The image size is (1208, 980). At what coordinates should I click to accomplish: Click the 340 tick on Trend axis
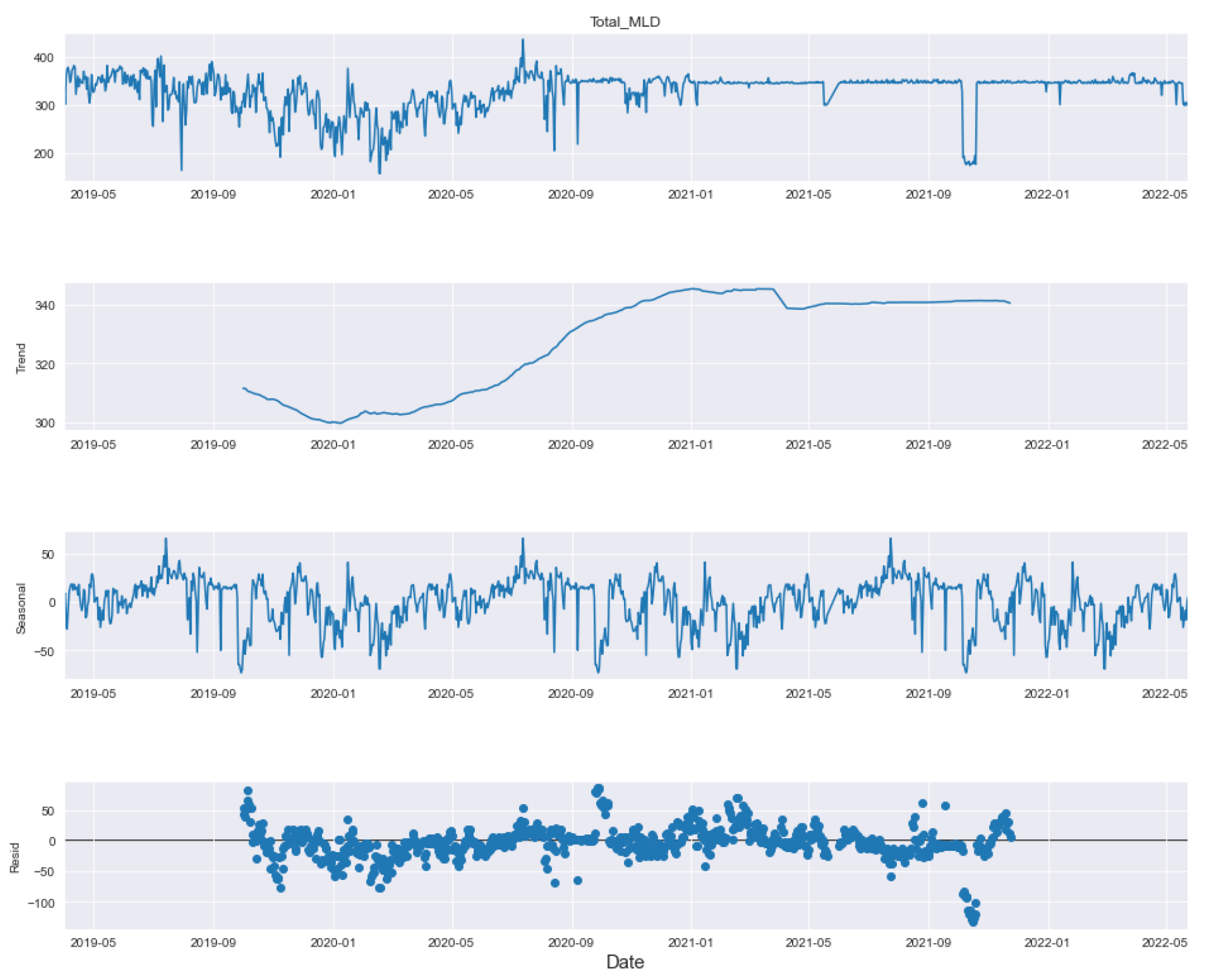44,305
